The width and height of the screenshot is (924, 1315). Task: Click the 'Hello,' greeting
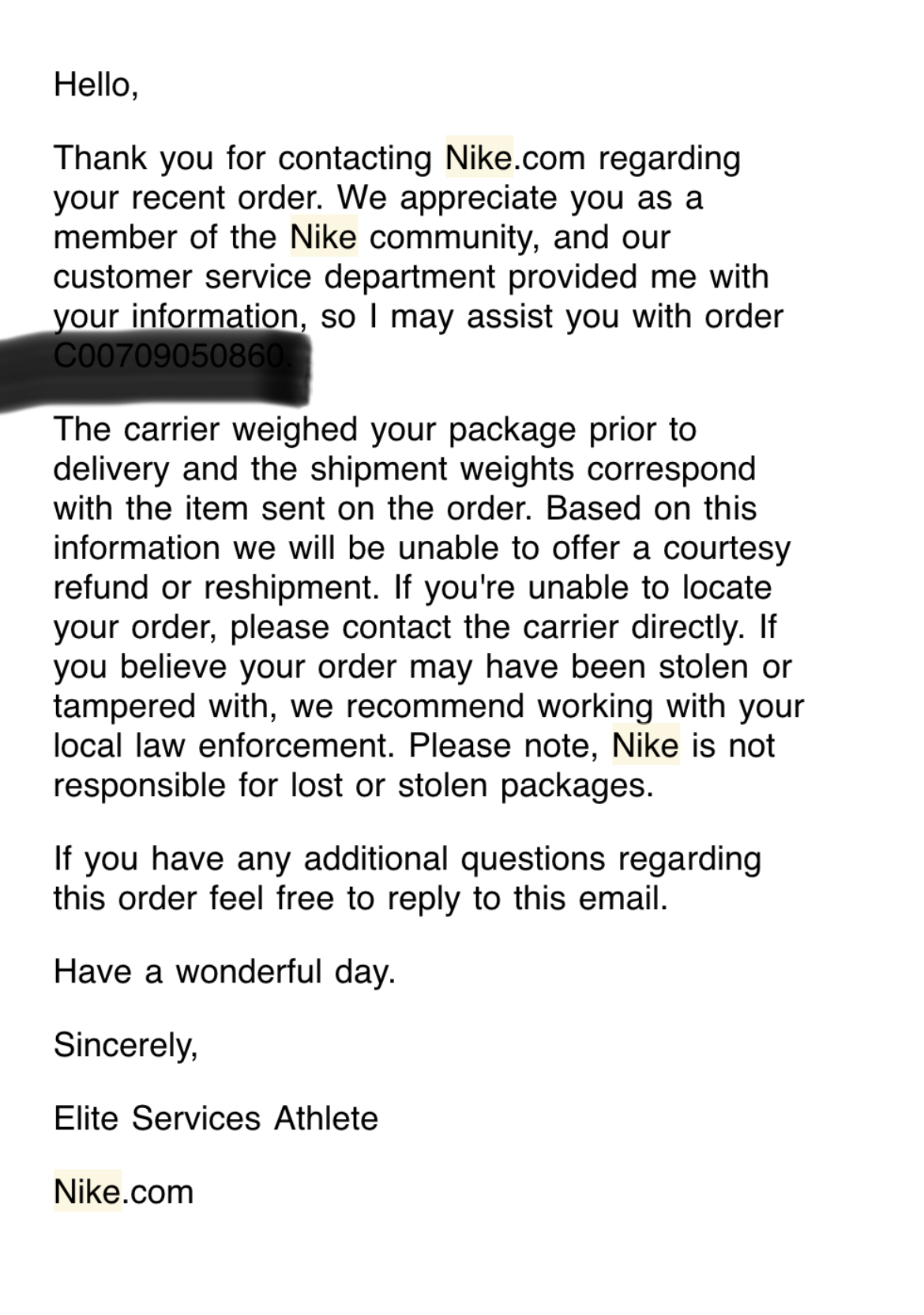click(x=96, y=85)
